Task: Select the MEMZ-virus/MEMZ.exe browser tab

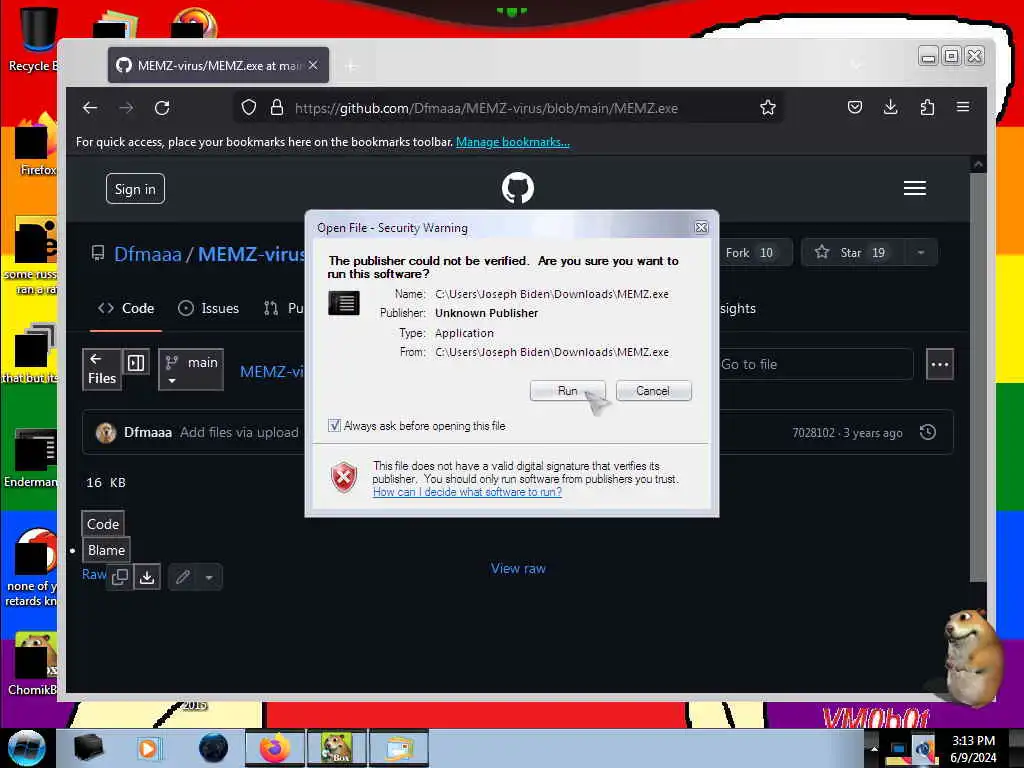Action: (x=218, y=65)
